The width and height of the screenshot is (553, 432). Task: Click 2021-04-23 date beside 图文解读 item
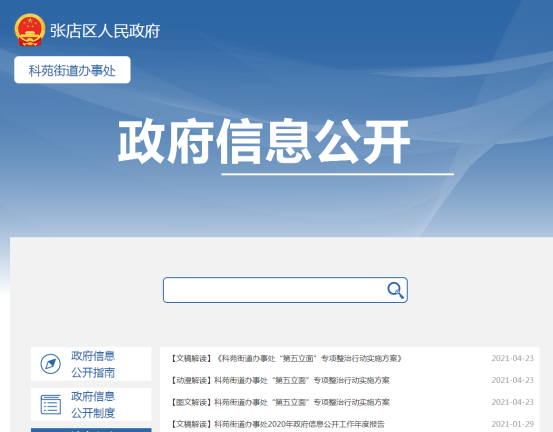(x=512, y=402)
